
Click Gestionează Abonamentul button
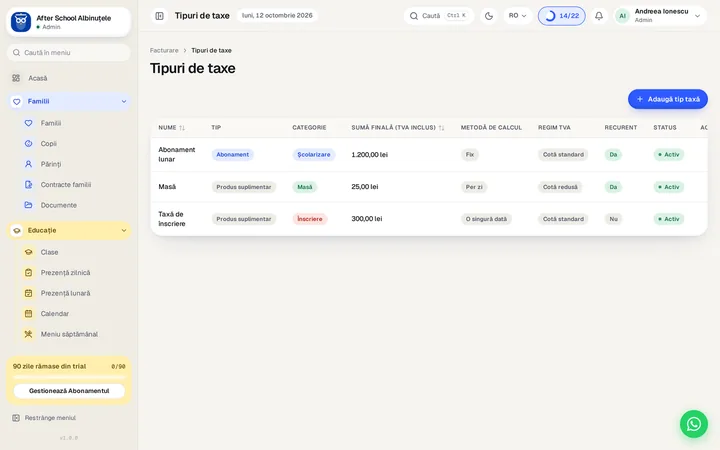coord(69,391)
